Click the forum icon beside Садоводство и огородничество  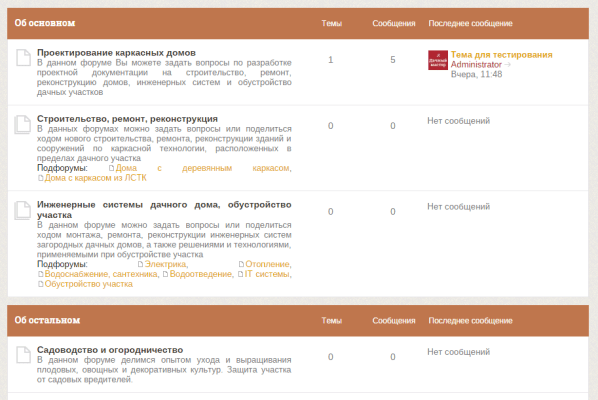tap(23, 355)
